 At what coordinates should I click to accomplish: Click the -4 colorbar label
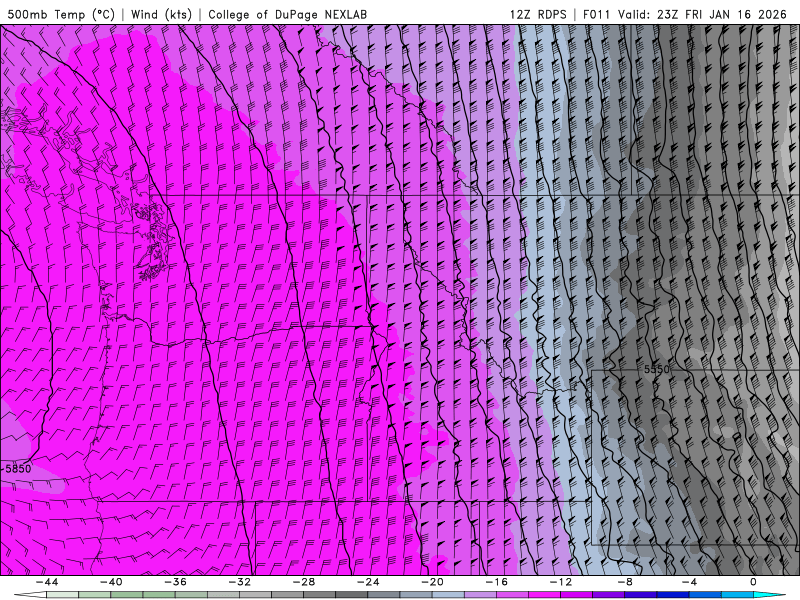(x=689, y=582)
